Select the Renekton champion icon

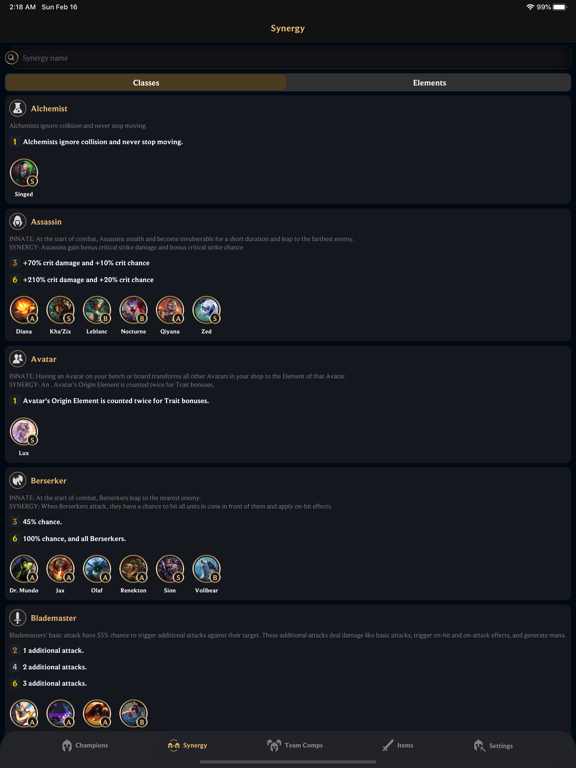click(133, 569)
